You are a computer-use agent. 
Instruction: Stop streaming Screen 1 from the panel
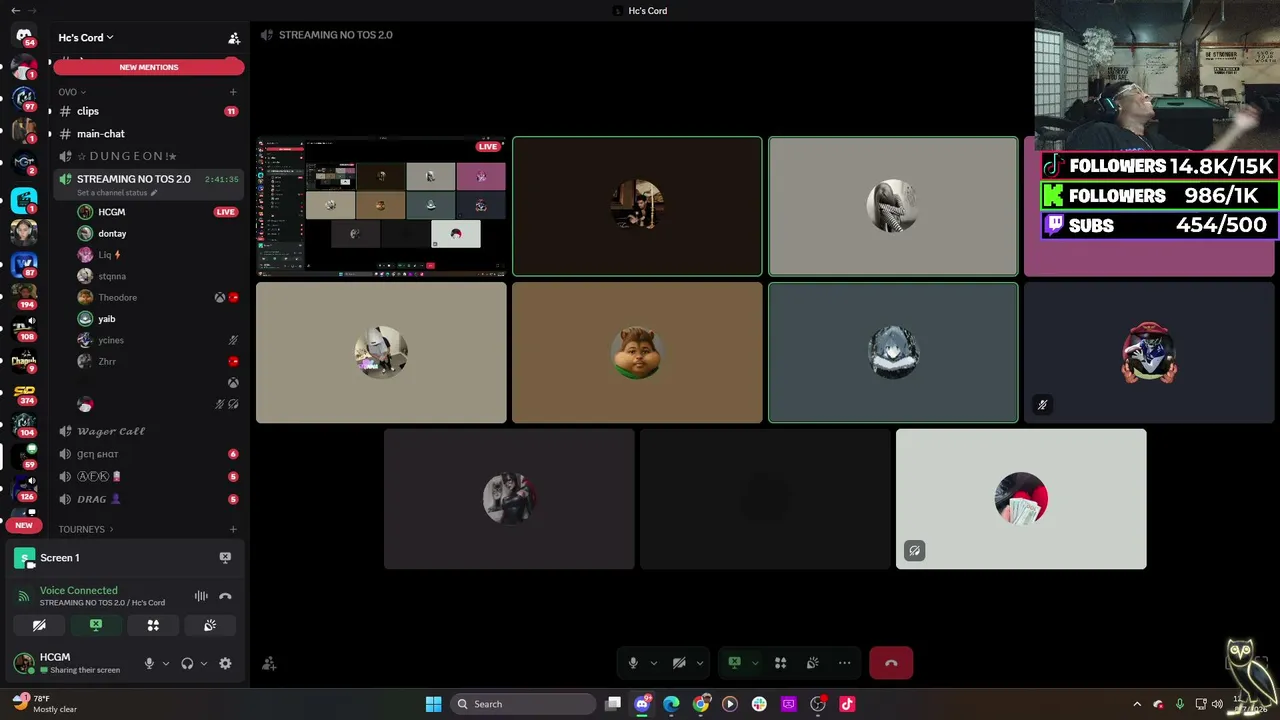pos(225,558)
